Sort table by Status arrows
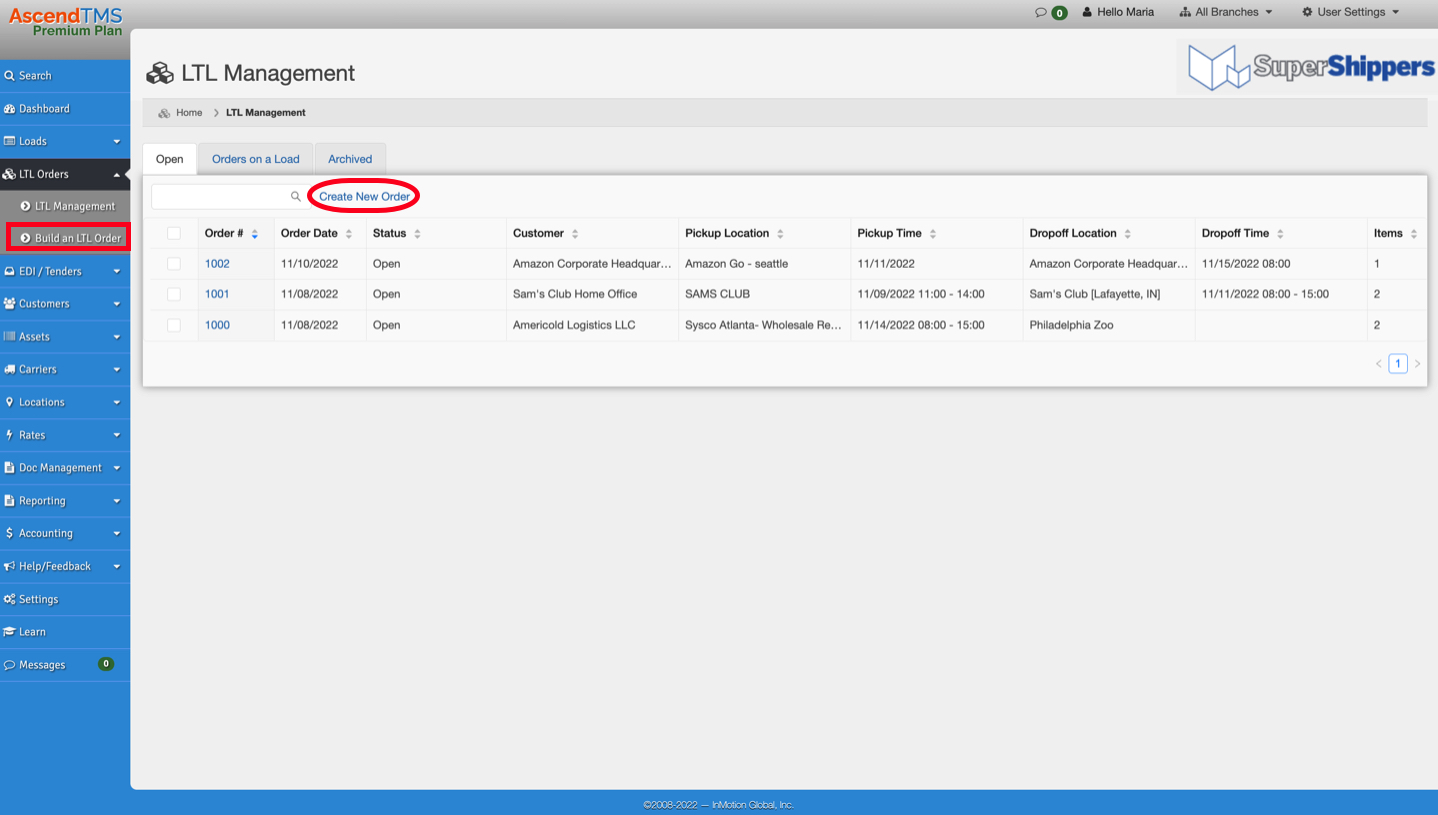The image size is (1438, 815). (417, 234)
